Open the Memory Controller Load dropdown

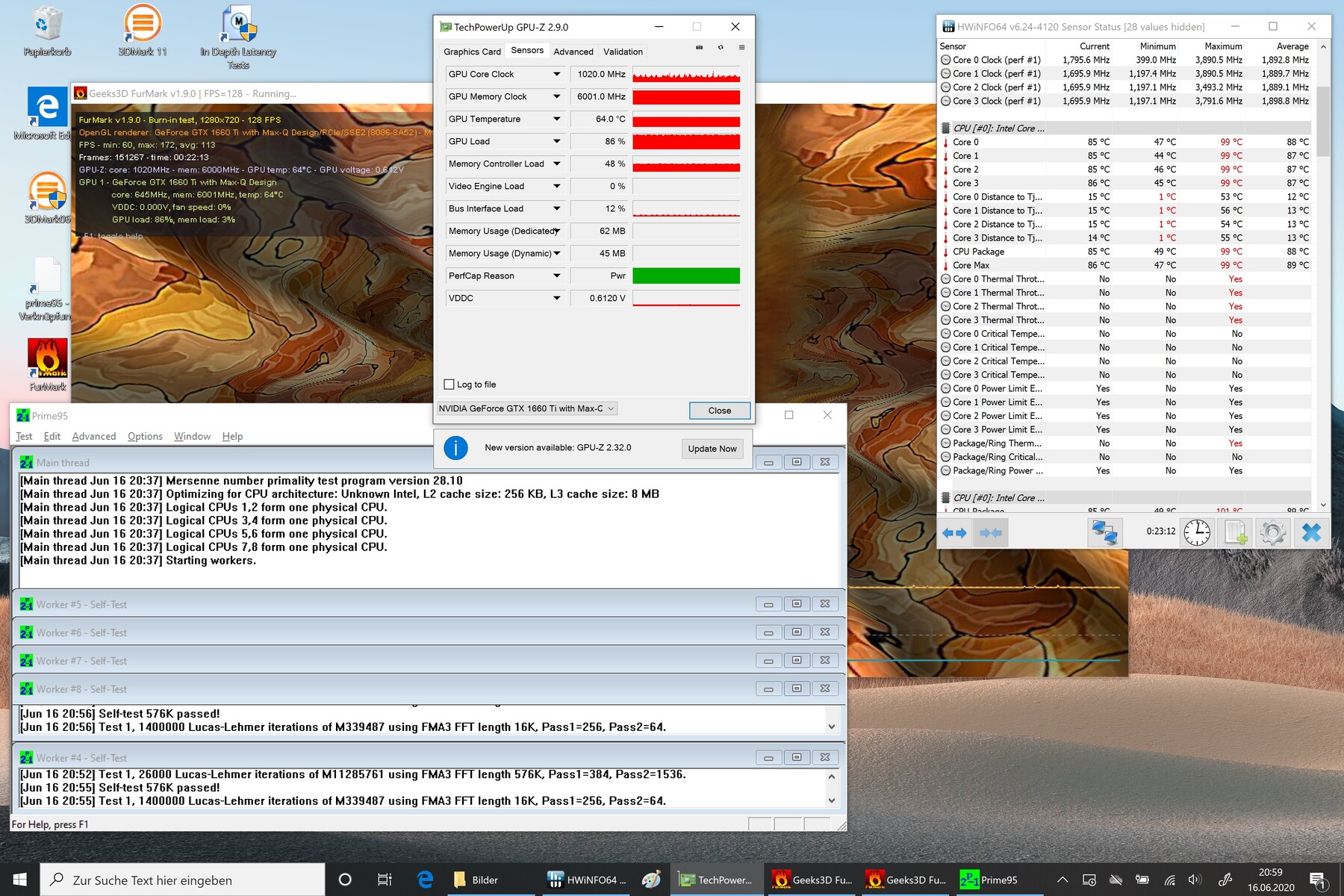point(556,164)
